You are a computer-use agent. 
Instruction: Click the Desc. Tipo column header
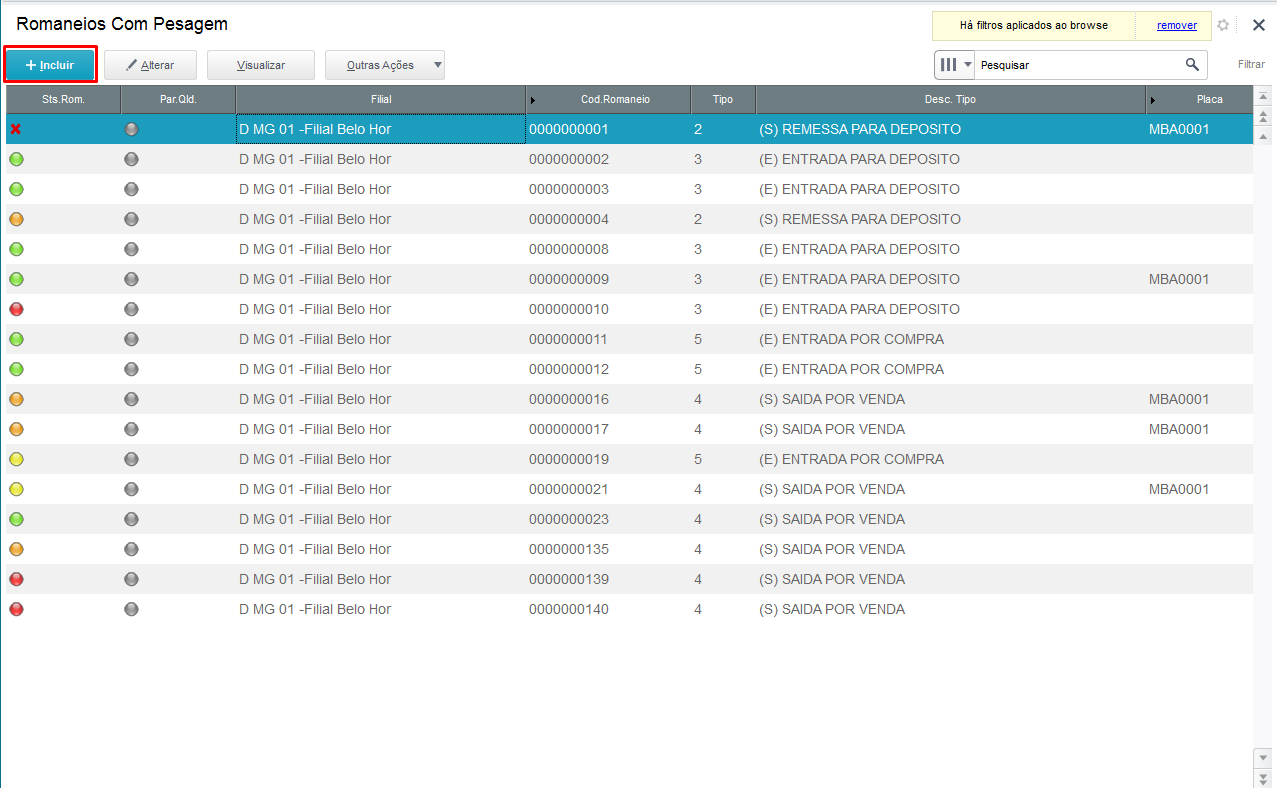pyautogui.click(x=951, y=100)
